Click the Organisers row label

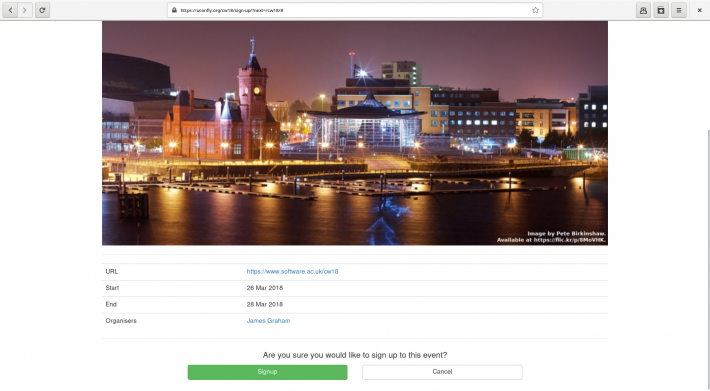[x=121, y=320]
